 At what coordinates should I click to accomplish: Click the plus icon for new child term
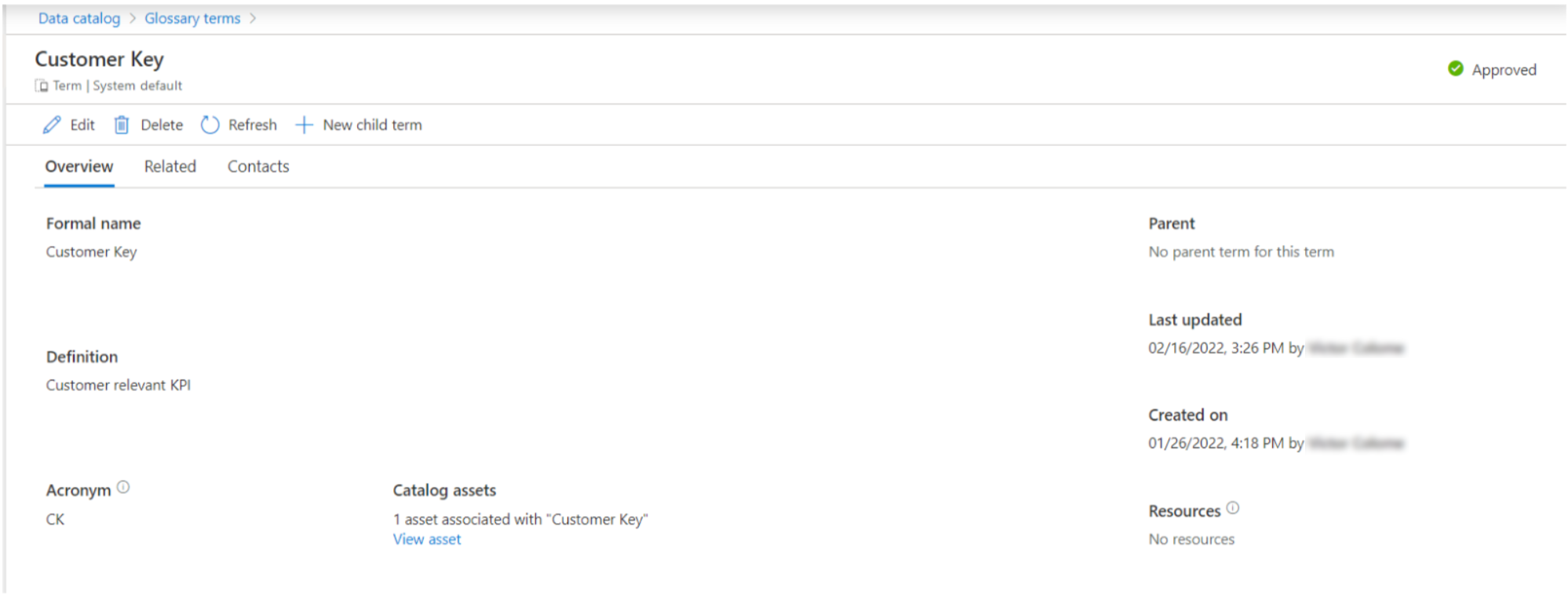[x=304, y=125]
